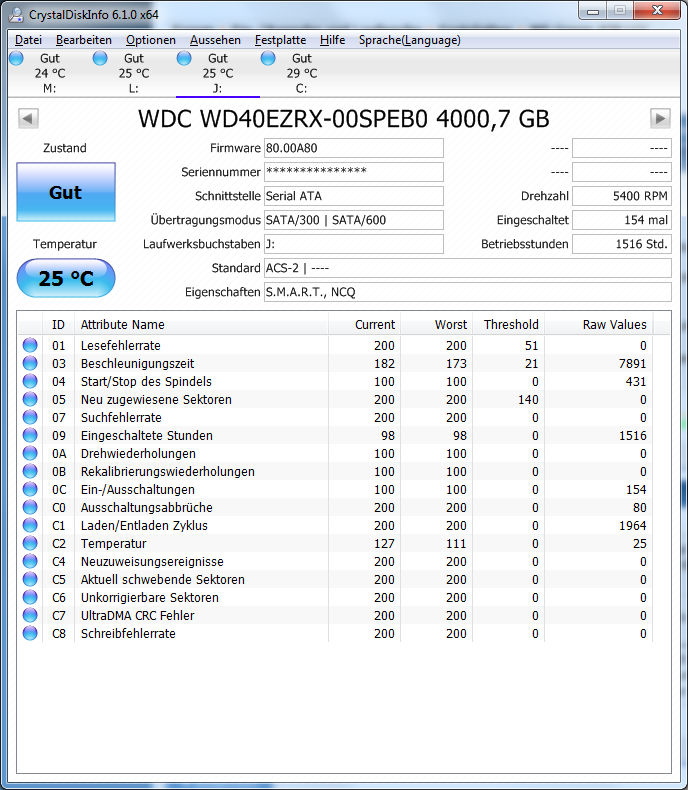Screen dimensions: 688x790
Task: Click status orb for drive J:
Action: tap(184, 58)
